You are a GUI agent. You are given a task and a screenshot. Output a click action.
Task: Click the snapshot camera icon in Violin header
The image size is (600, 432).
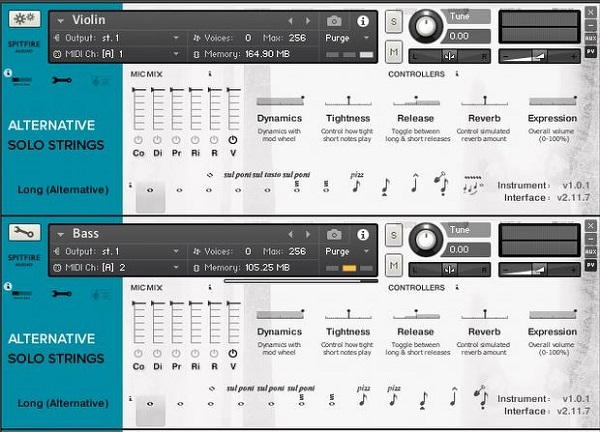(x=334, y=21)
